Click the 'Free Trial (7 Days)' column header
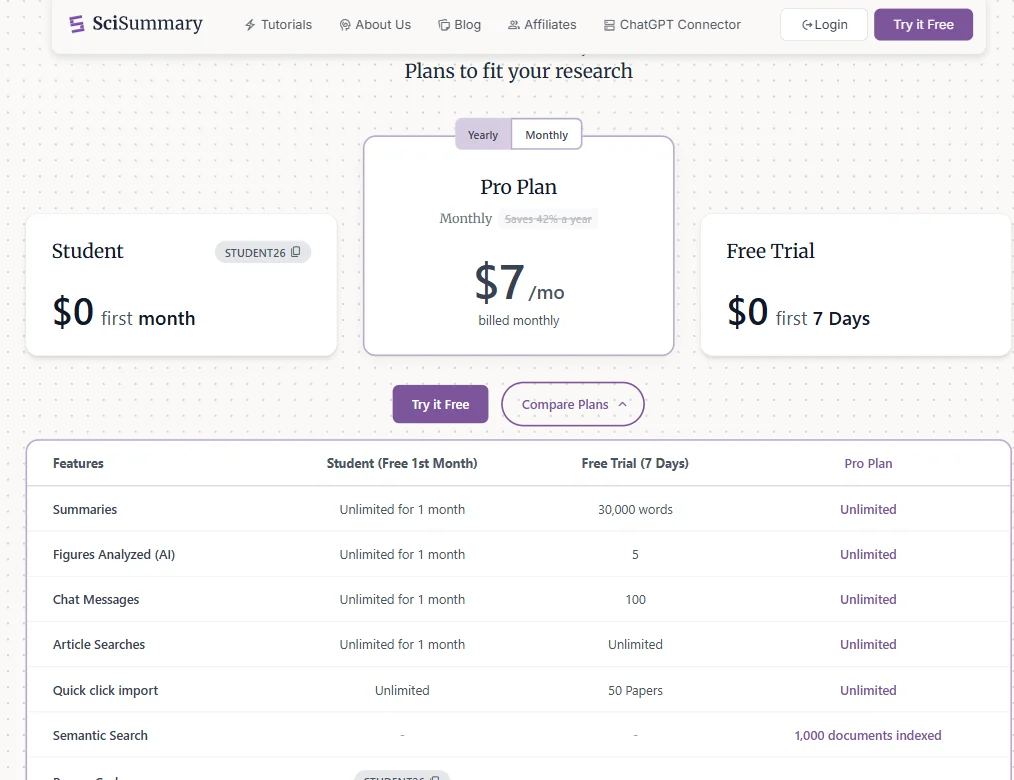 (x=635, y=463)
